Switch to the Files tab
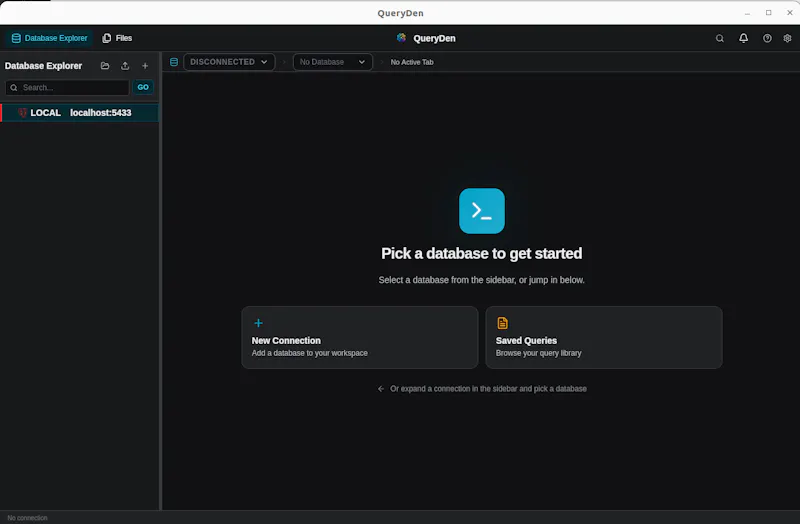This screenshot has height=524, width=800. pyautogui.click(x=117, y=38)
